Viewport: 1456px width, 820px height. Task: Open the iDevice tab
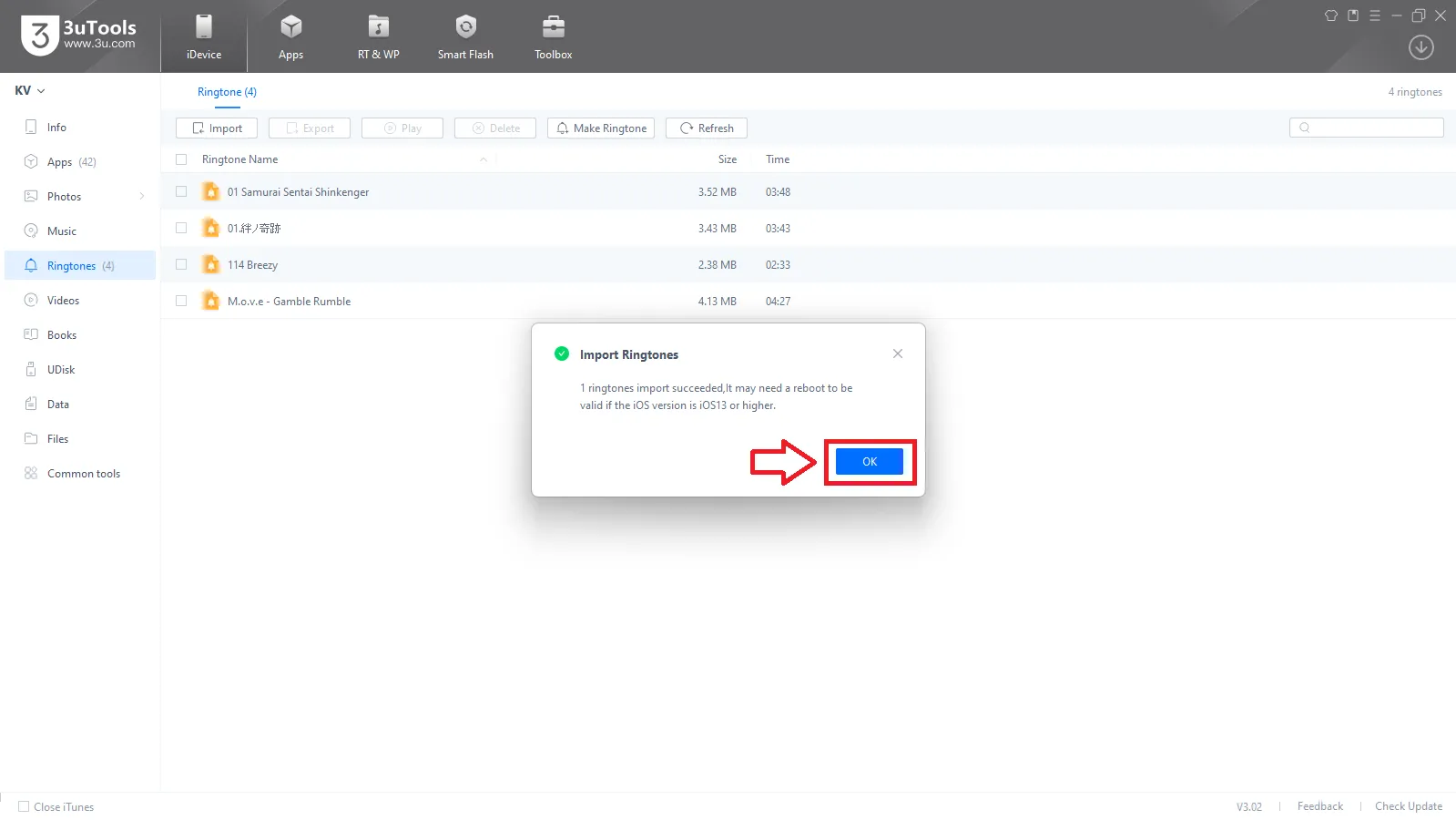click(204, 36)
